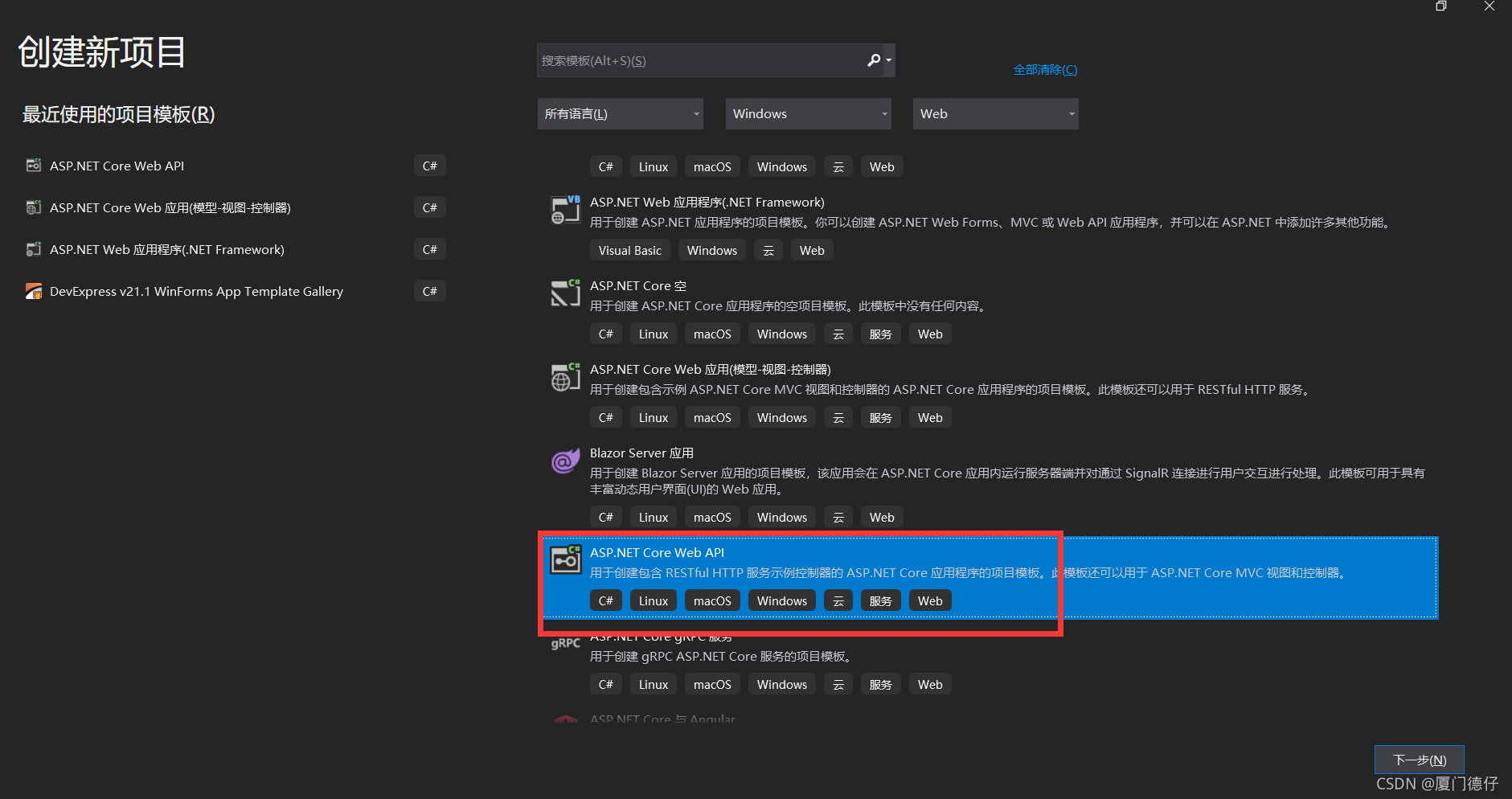Click the VB ASP.NET Web application icon

566,210
